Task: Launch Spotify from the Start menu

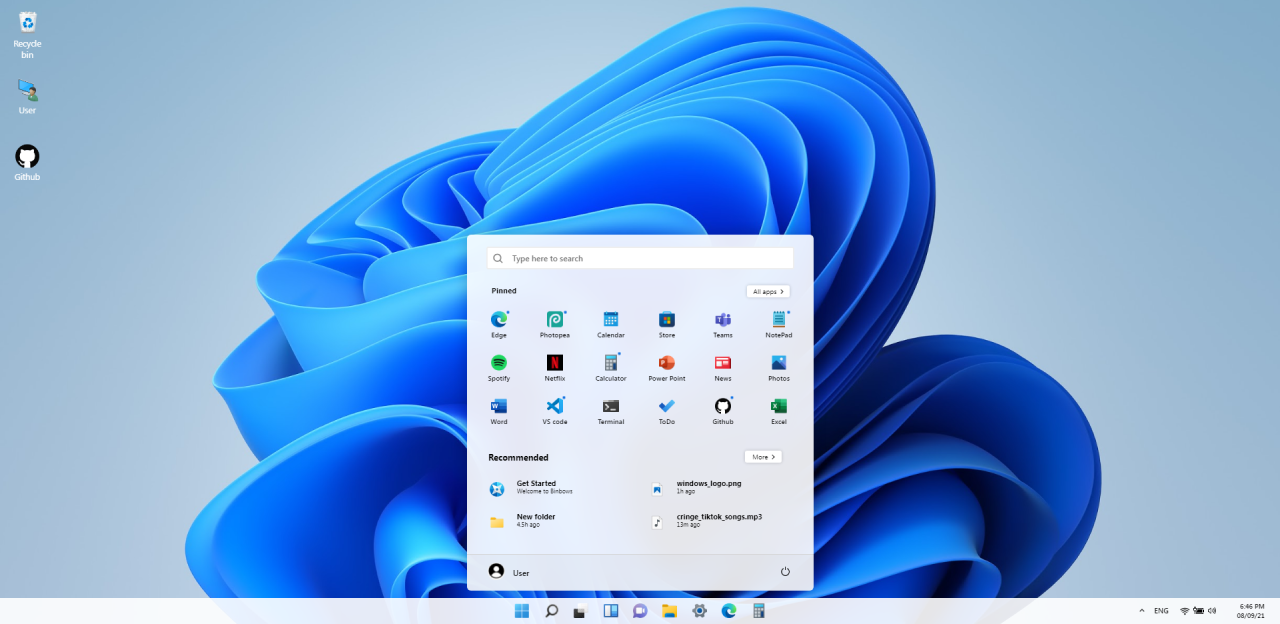Action: pyautogui.click(x=498, y=364)
